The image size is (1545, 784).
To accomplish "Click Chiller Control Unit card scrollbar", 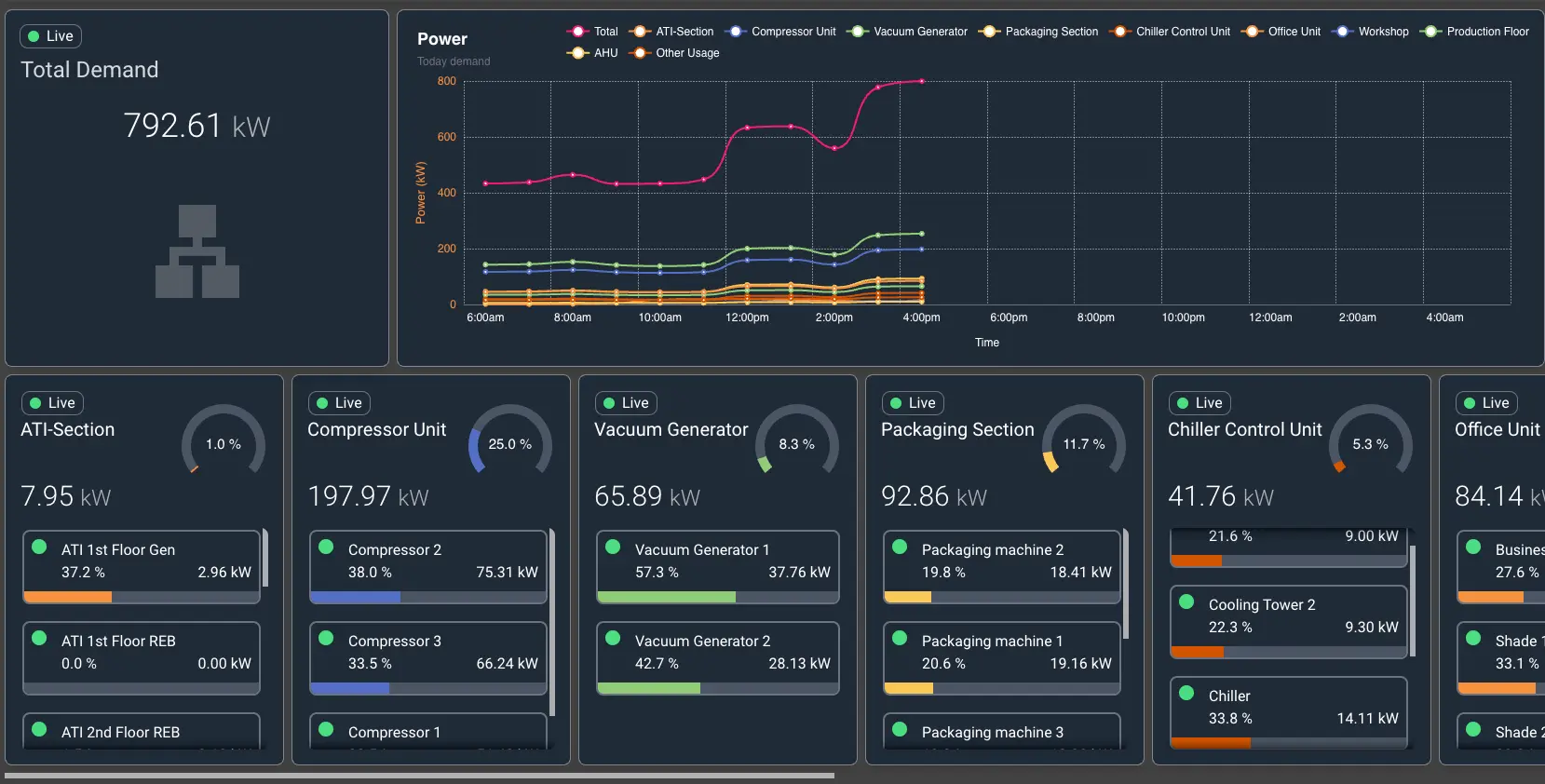I will (1413, 602).
